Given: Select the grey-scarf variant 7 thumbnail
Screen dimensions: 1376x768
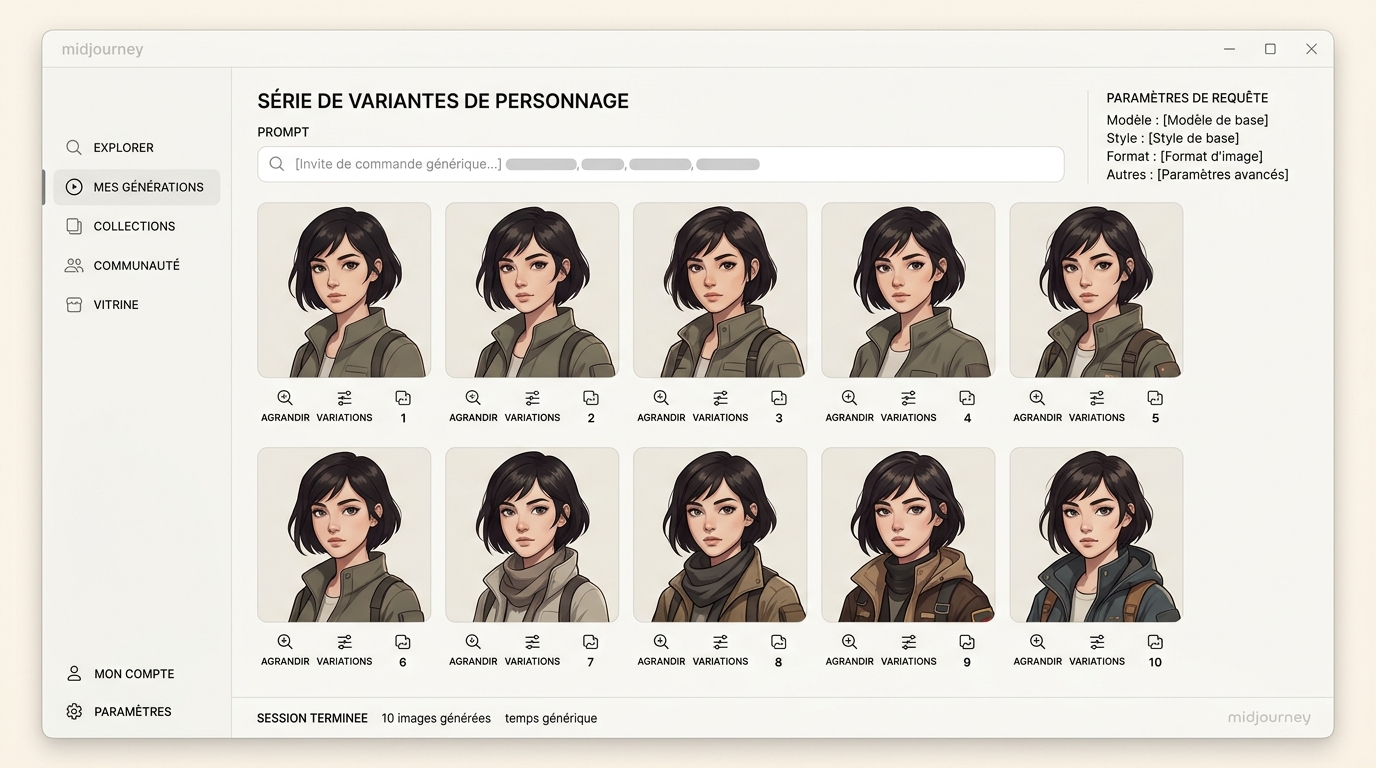Looking at the screenshot, I should pos(532,534).
